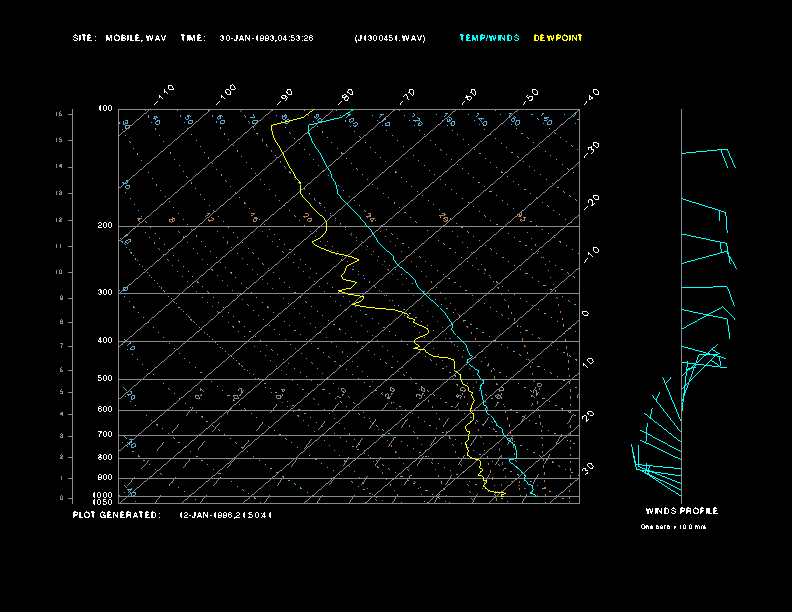
Task: Click the '7' altitude tick on the height scale
Action: (x=62, y=346)
